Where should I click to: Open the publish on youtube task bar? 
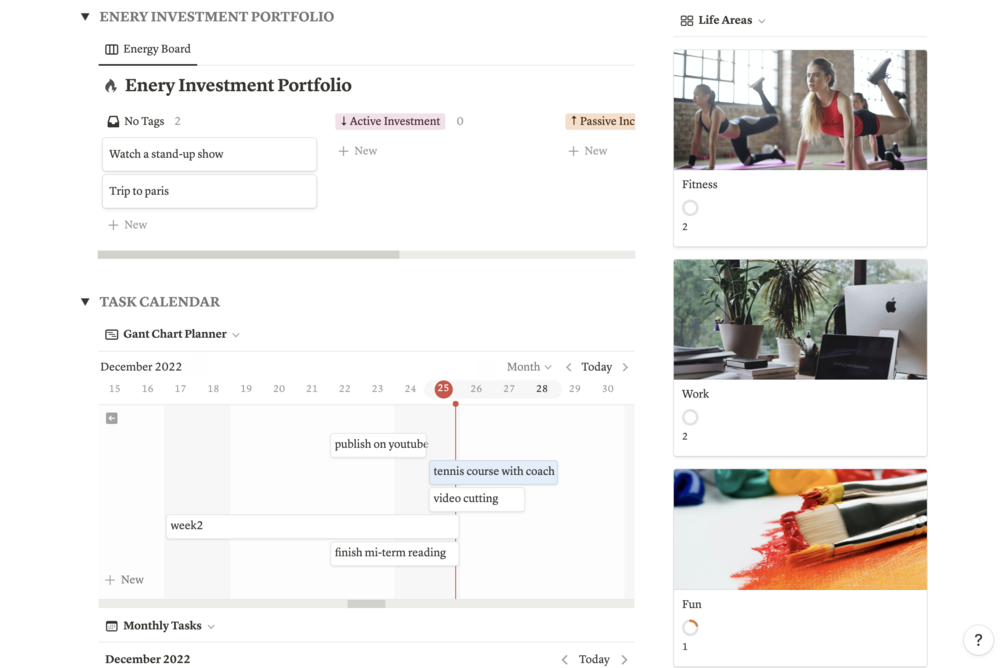(379, 444)
